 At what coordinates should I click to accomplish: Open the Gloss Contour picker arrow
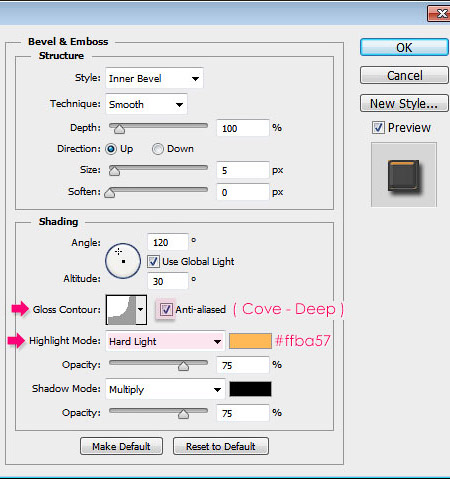141,310
